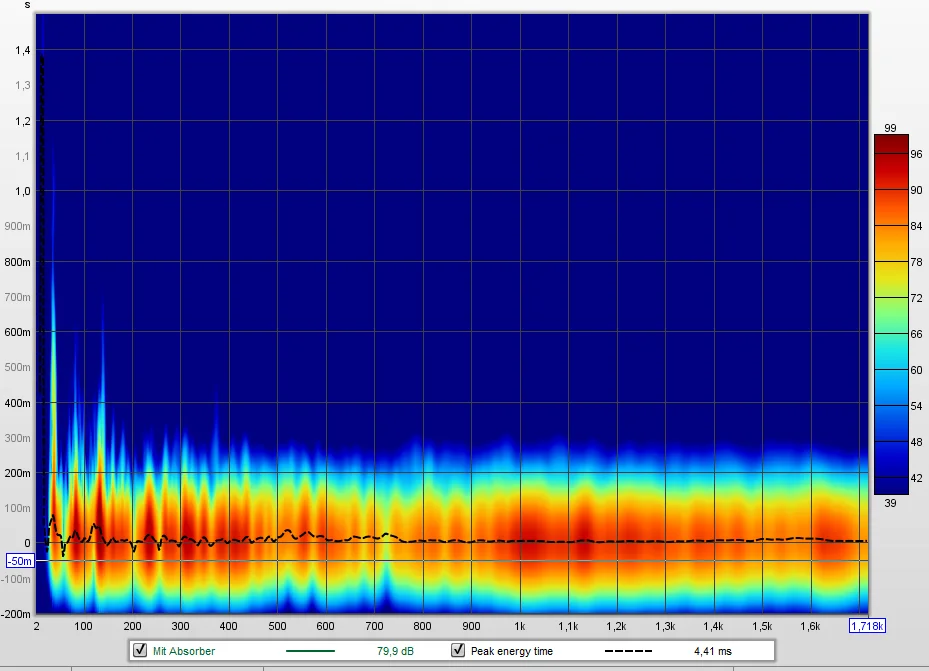Click the colour scale gradient bar
The width and height of the screenshot is (929, 671).
pos(891,314)
